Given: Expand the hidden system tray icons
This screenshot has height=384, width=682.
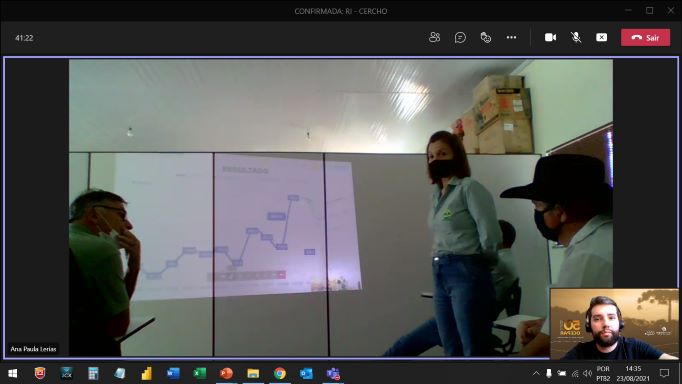Looking at the screenshot, I should click(x=536, y=373).
